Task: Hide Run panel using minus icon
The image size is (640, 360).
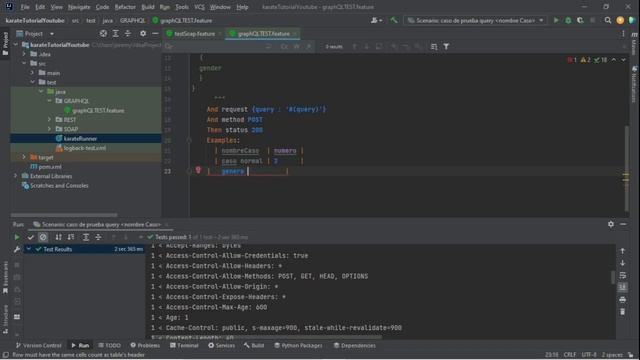Action: pyautogui.click(x=623, y=224)
